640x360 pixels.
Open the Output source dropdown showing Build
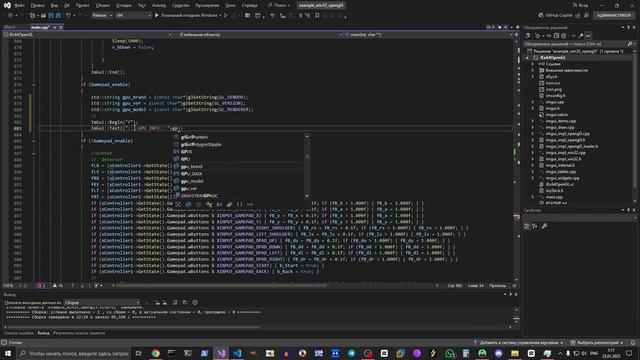tap(102, 302)
